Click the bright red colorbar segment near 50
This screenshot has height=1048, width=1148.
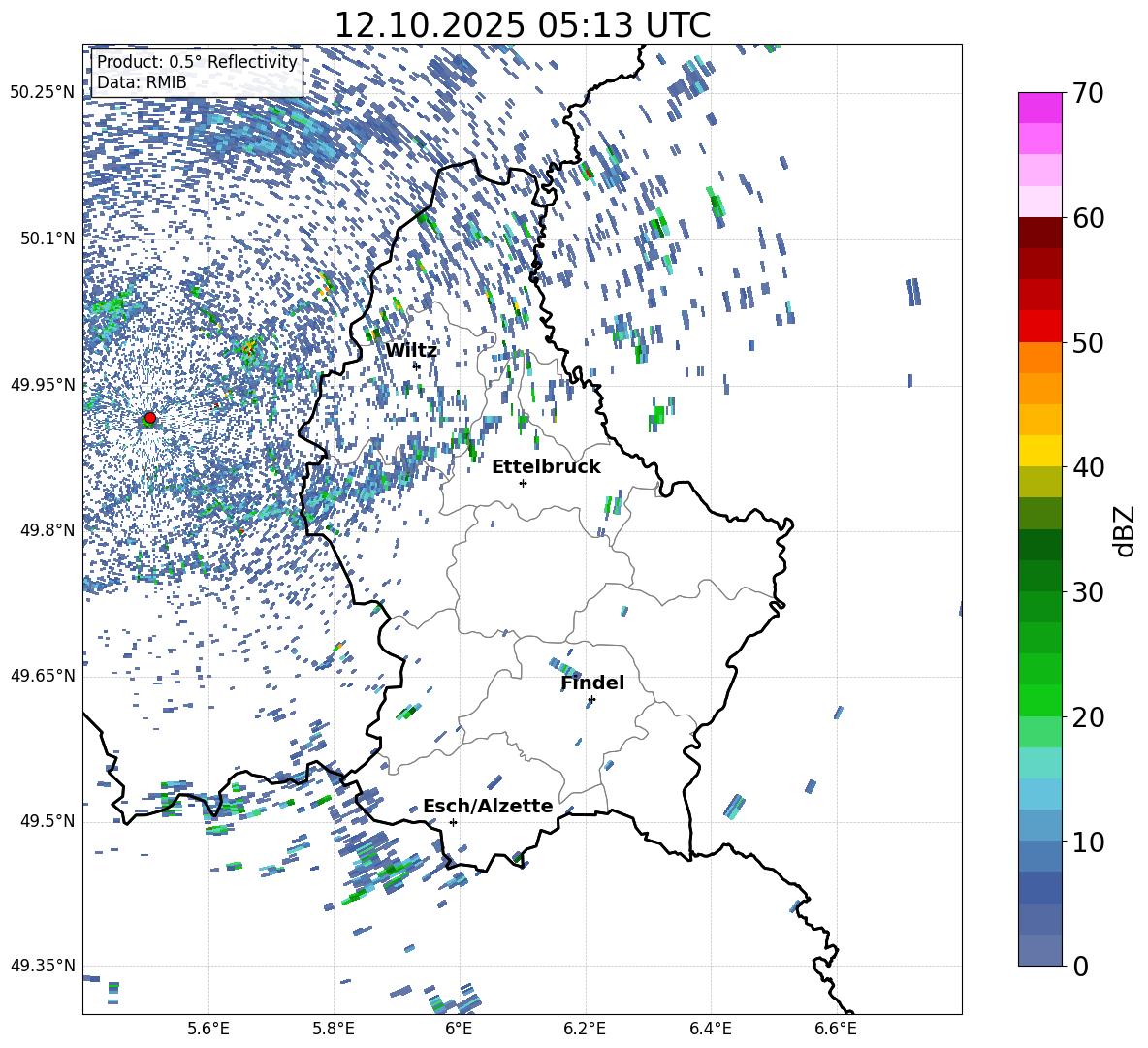point(1039,327)
